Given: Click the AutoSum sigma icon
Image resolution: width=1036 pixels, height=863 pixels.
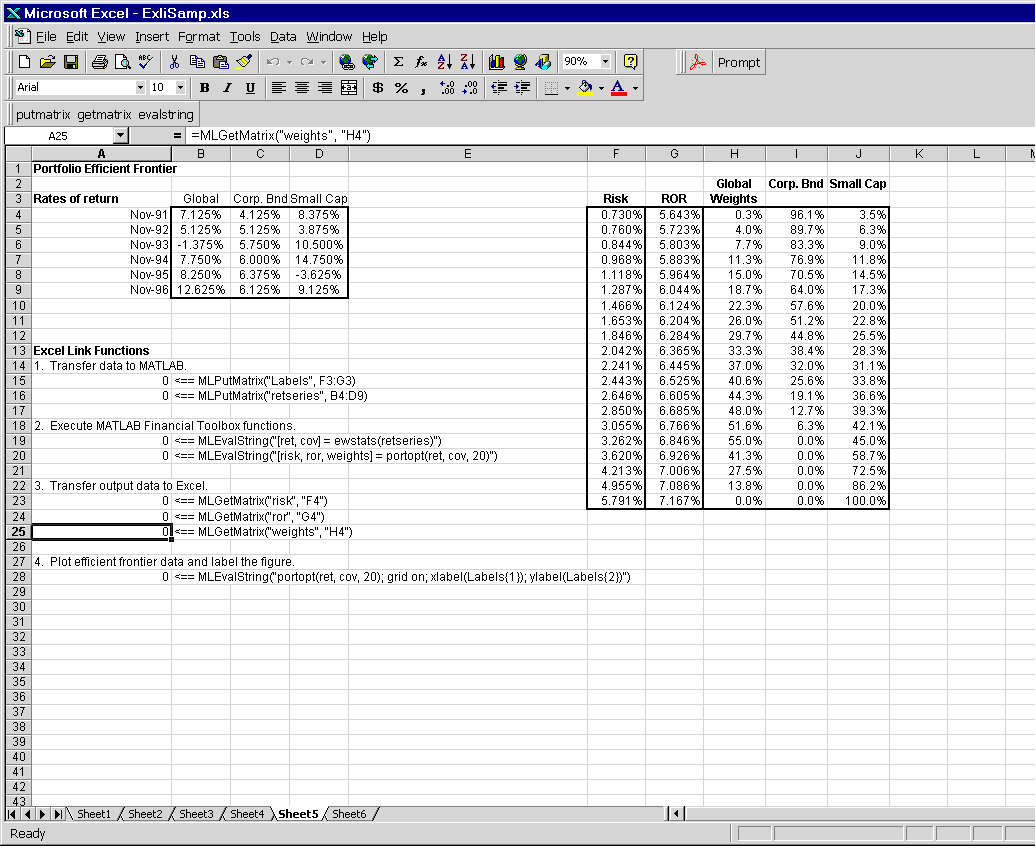Looking at the screenshot, I should [x=399, y=62].
